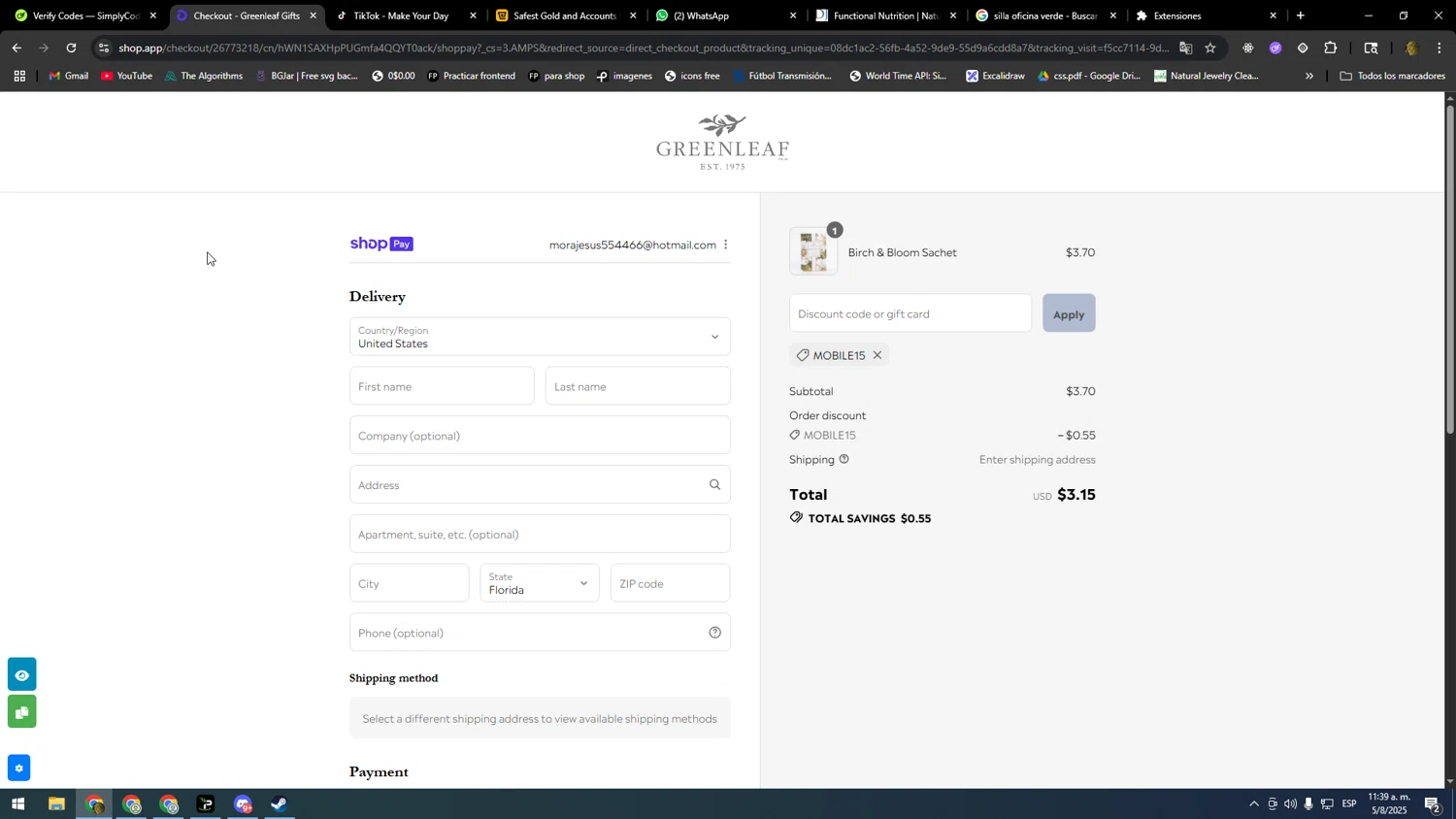
Task: Open the Chrome profile avatar
Action: click(1411, 48)
